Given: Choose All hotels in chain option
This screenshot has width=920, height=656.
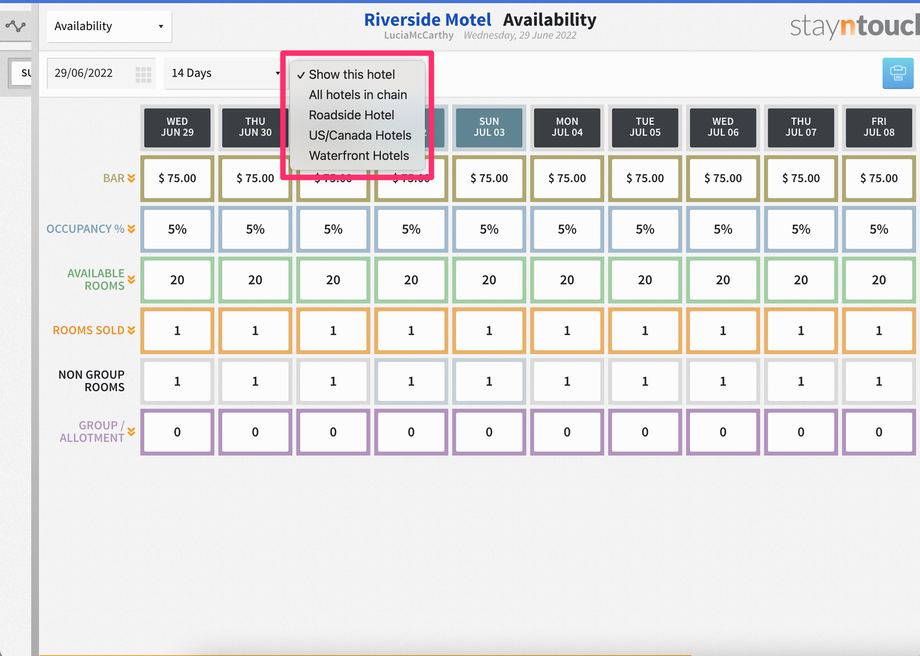Looking at the screenshot, I should [357, 95].
